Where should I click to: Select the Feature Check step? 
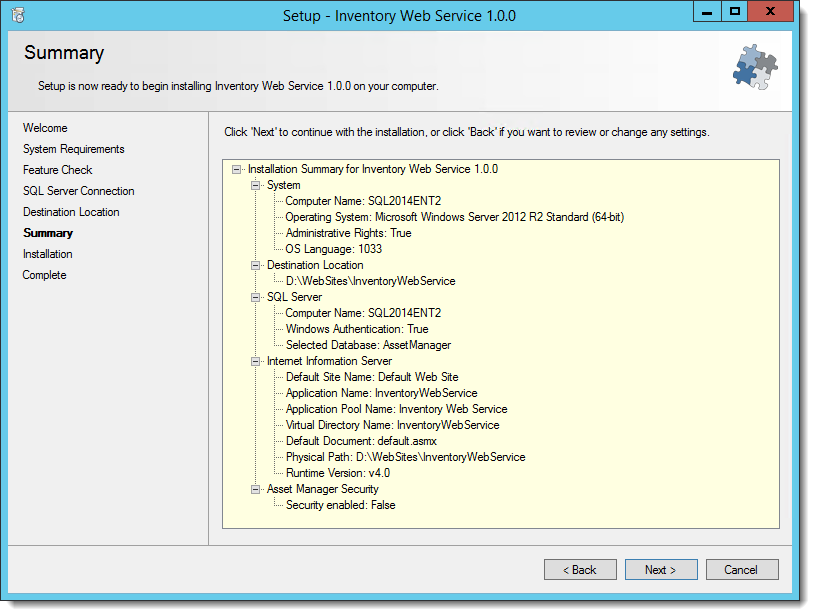[58, 170]
